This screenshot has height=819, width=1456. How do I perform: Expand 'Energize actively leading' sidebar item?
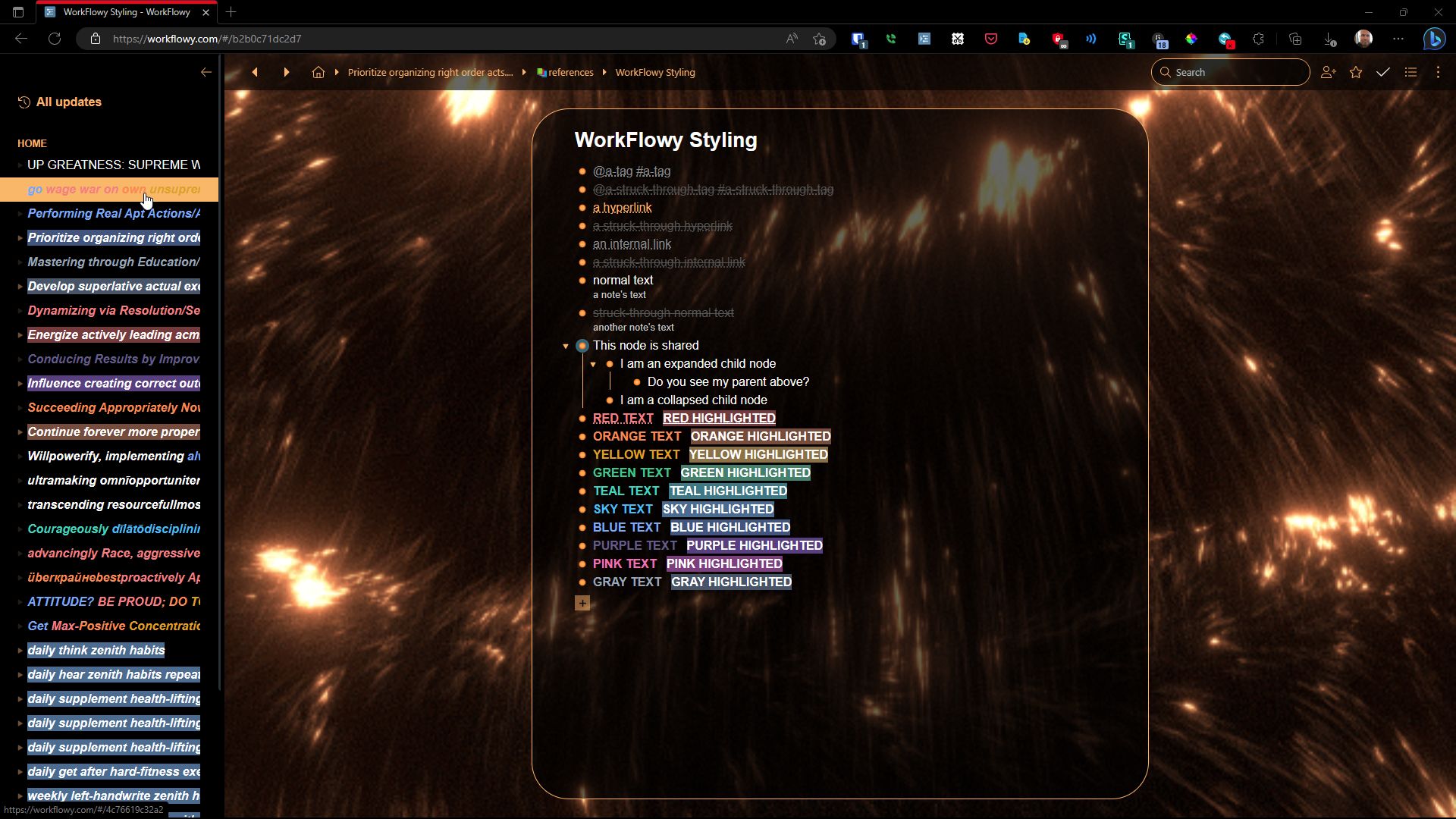20,335
